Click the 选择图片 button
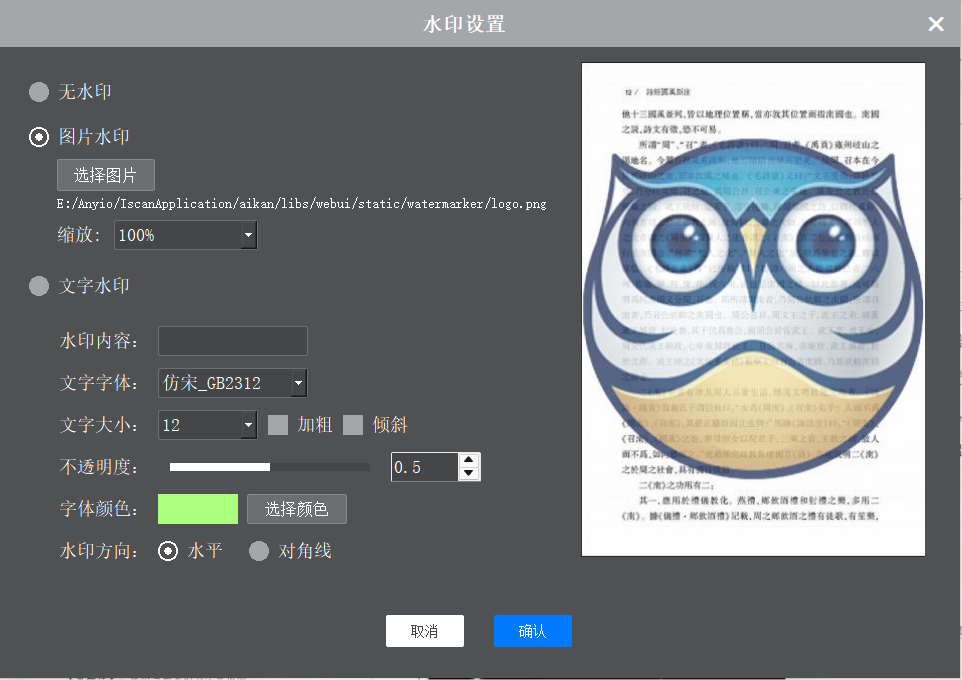The height and width of the screenshot is (680, 962). pyautogui.click(x=106, y=176)
